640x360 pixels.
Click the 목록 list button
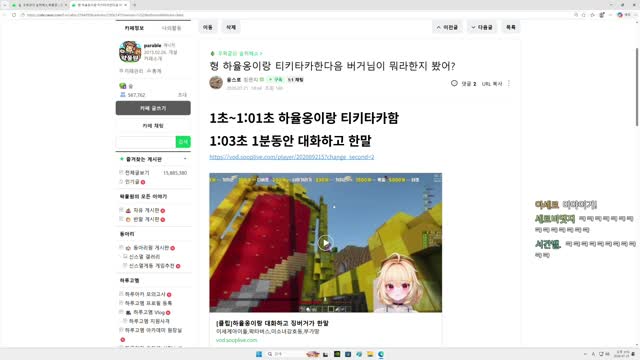[511, 27]
